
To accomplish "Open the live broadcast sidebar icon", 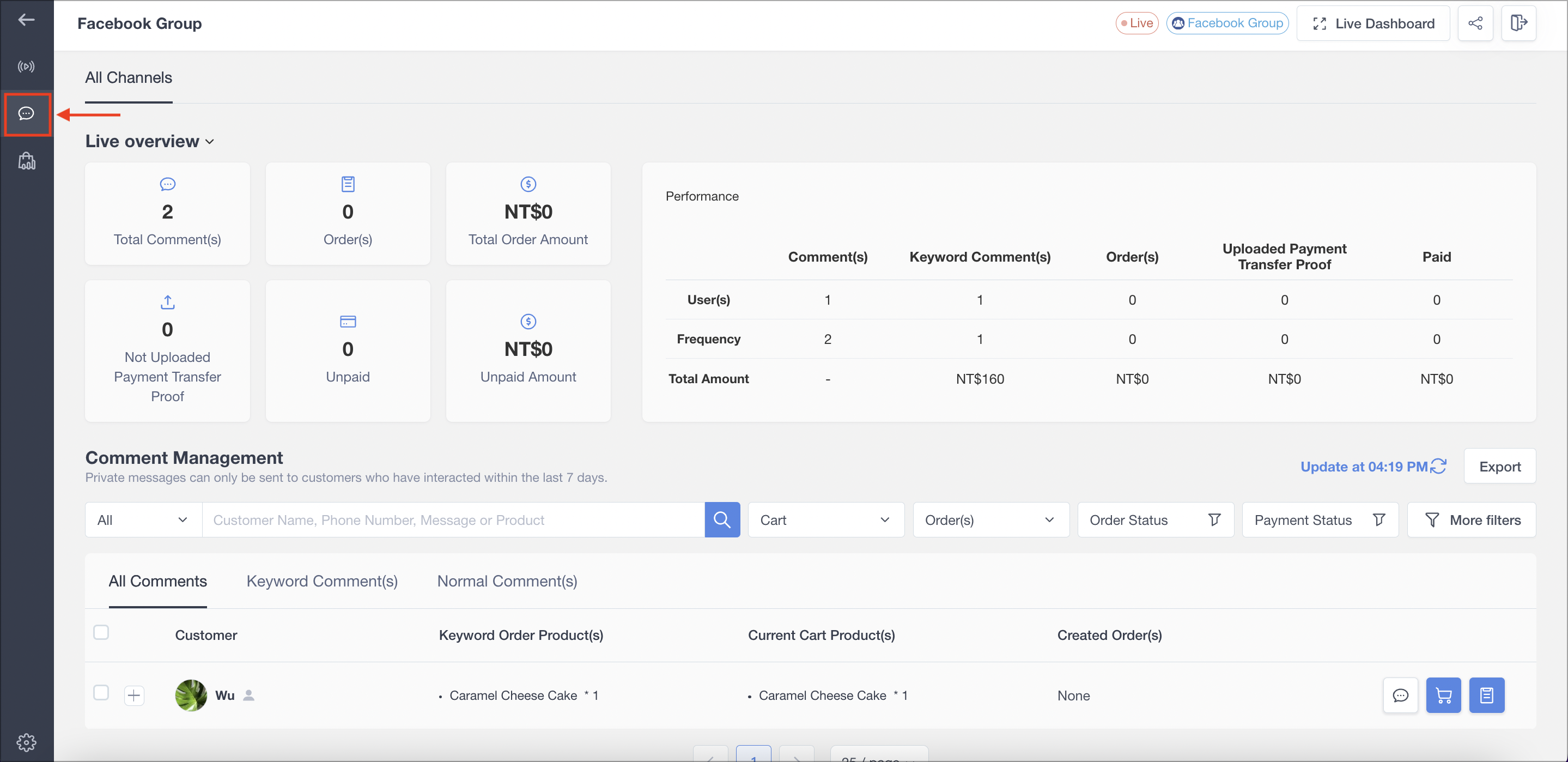I will (x=26, y=66).
